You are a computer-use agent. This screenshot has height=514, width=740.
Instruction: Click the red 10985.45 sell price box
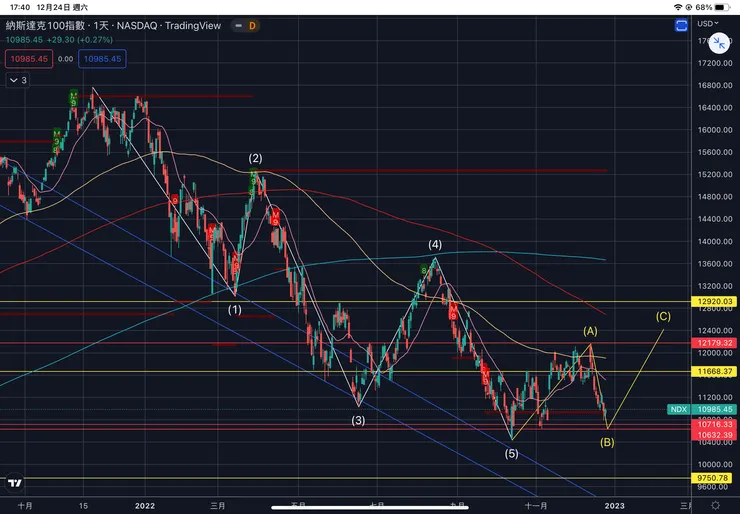tap(29, 59)
